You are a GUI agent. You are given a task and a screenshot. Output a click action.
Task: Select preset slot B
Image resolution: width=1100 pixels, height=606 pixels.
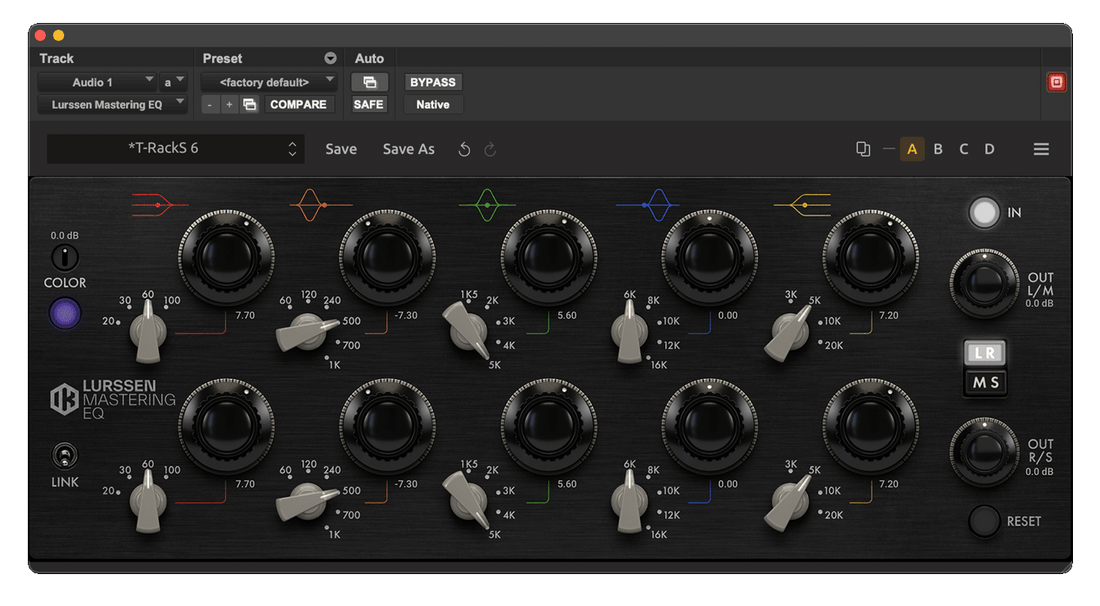(x=938, y=149)
